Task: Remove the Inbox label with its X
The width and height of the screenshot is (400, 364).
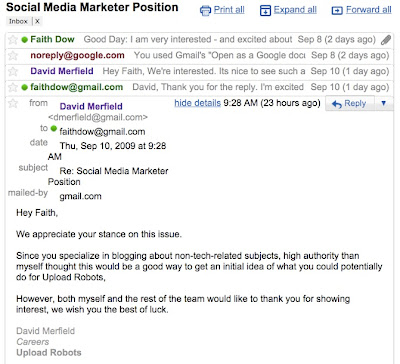Action: click(37, 21)
